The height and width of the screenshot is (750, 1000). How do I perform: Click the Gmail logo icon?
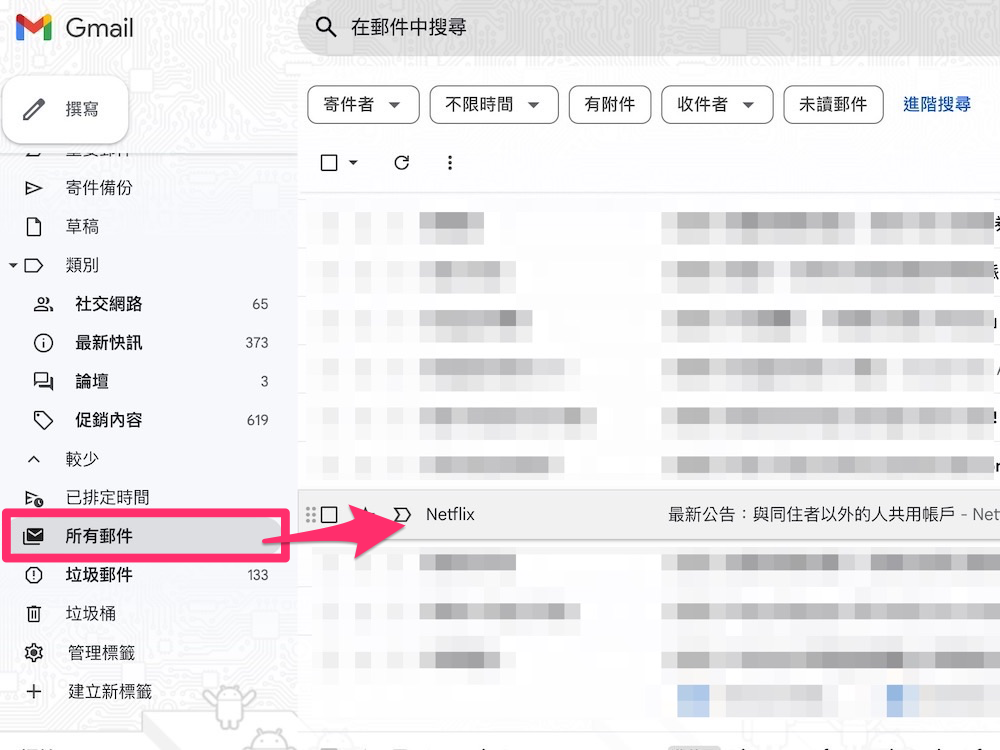(x=34, y=27)
